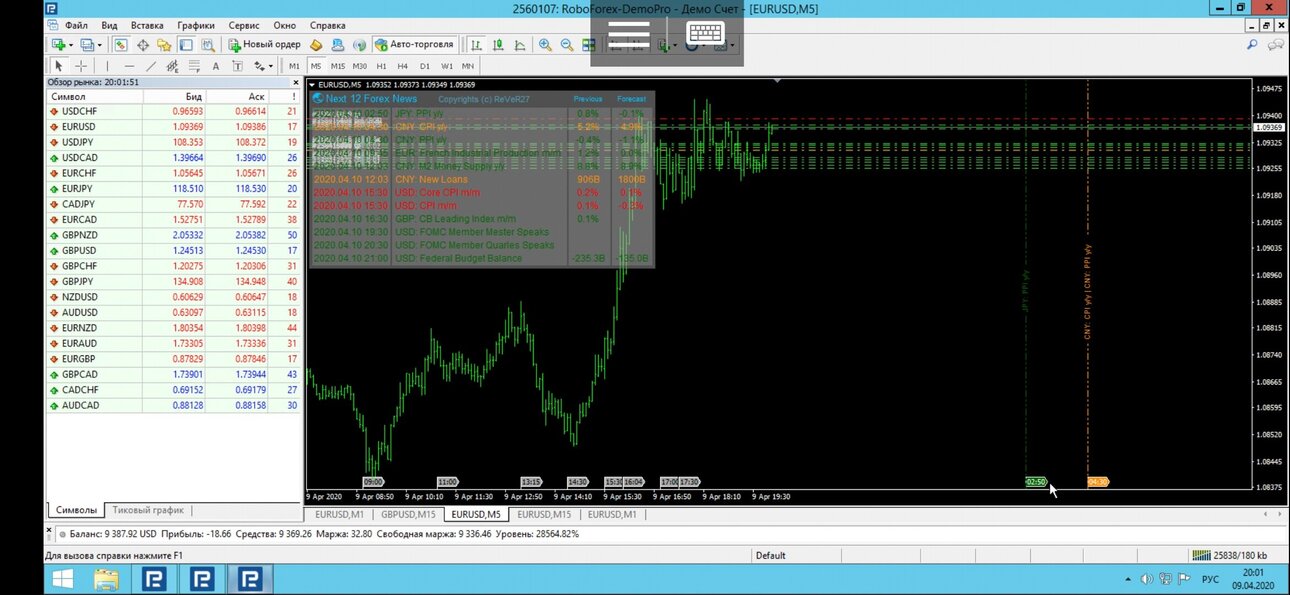Image resolution: width=1290 pixels, height=595 pixels.
Task: Switch to bar chart display
Action: (476, 44)
